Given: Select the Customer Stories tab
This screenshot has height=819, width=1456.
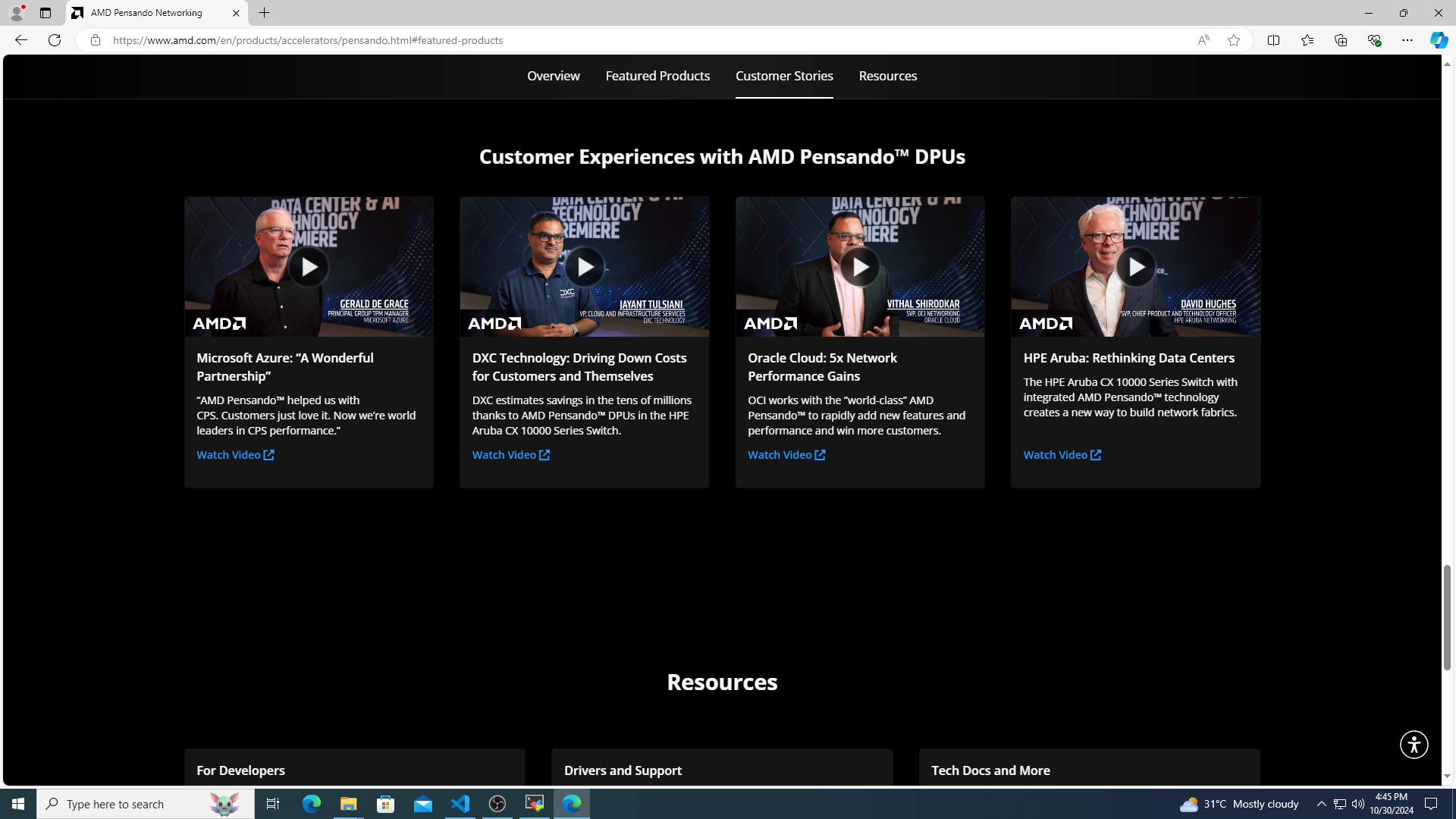Looking at the screenshot, I should point(784,76).
